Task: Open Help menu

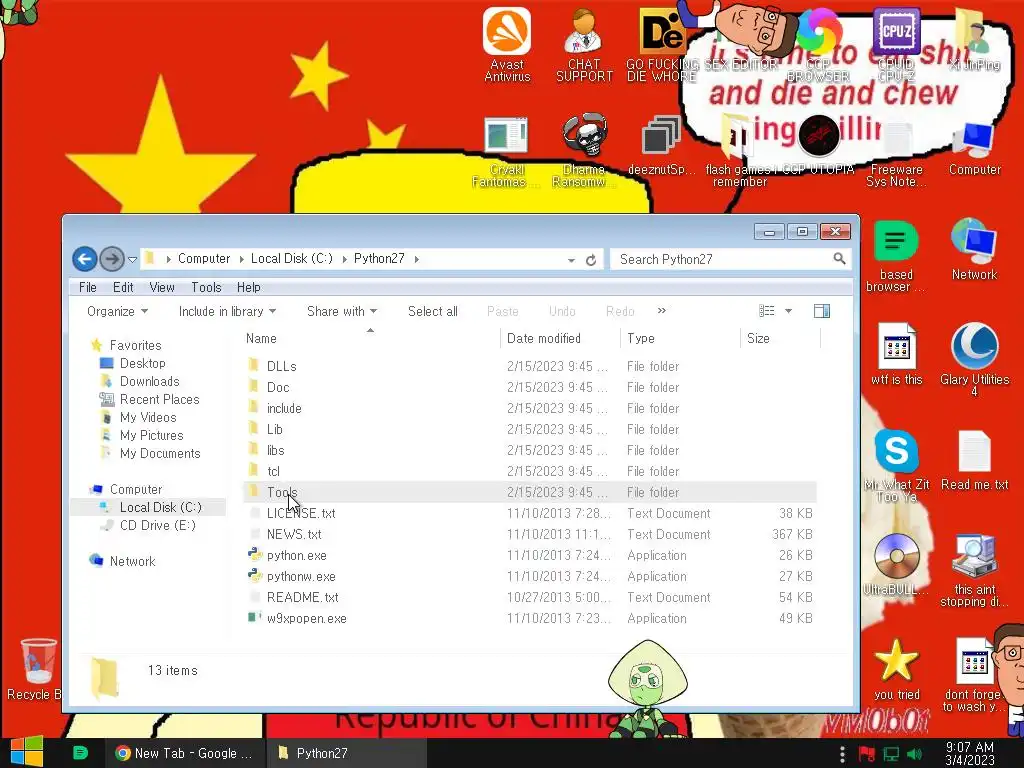Action: tap(248, 287)
